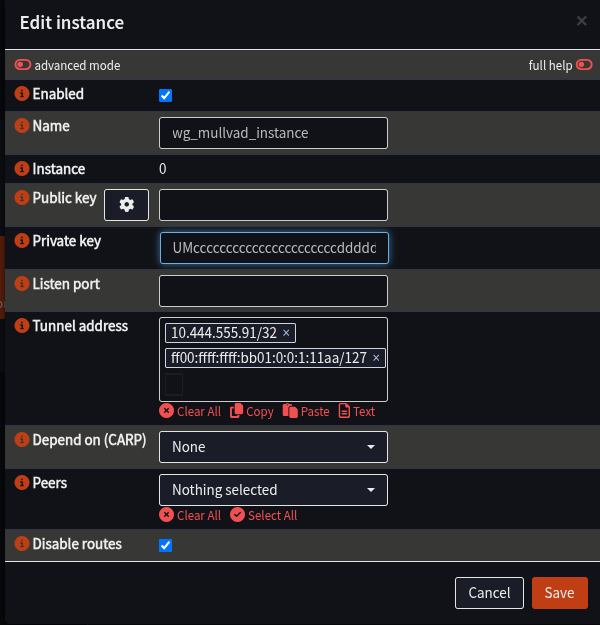
Task: Paste into tunnel addresses
Action: click(x=306, y=411)
